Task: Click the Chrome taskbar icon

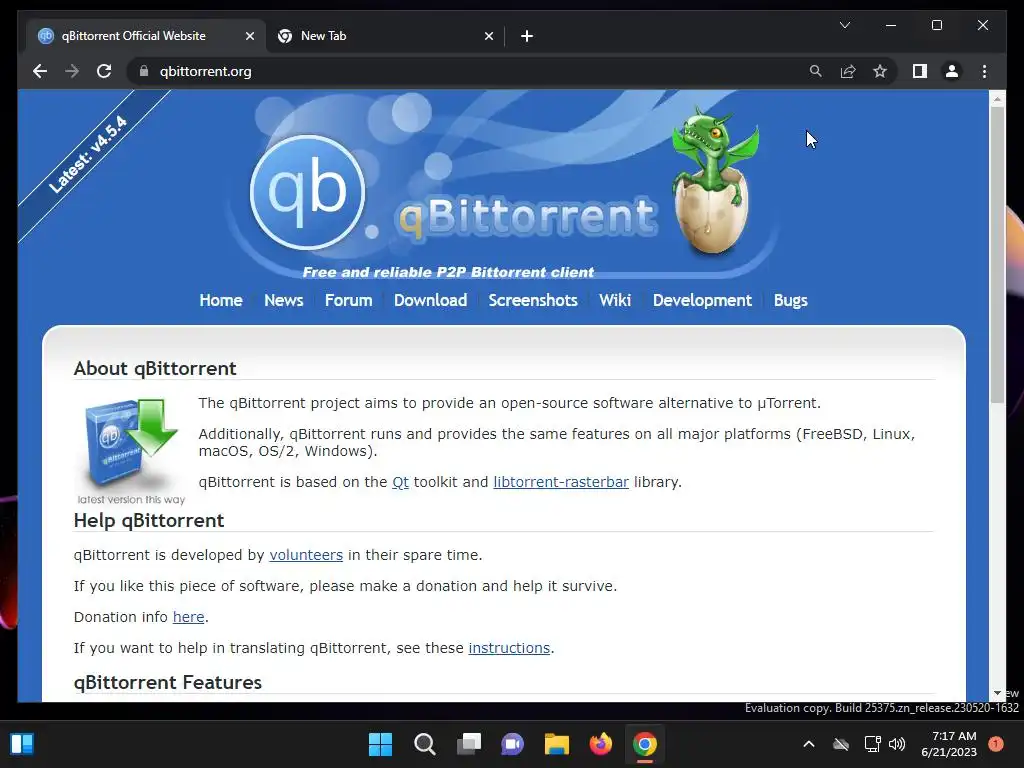Action: coord(645,744)
